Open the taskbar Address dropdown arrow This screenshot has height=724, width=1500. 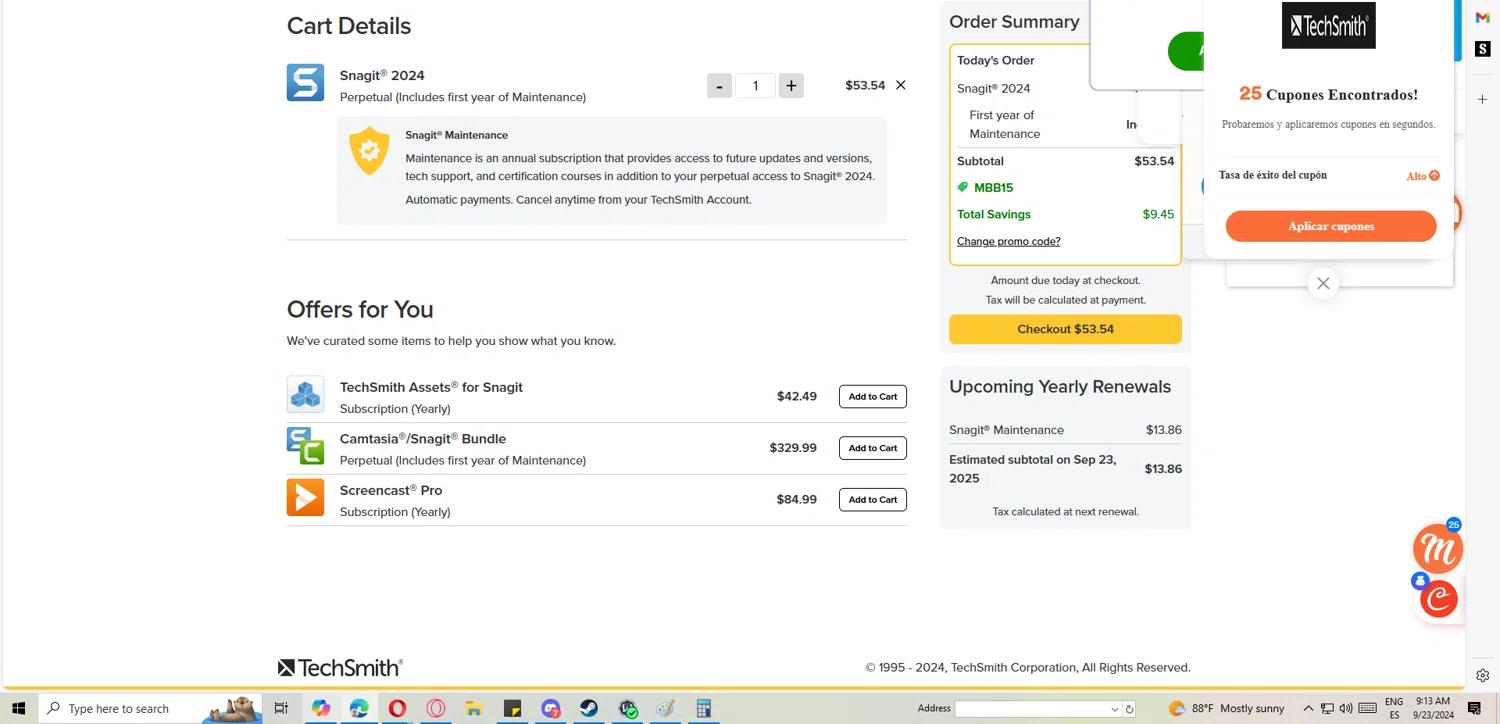point(1115,709)
